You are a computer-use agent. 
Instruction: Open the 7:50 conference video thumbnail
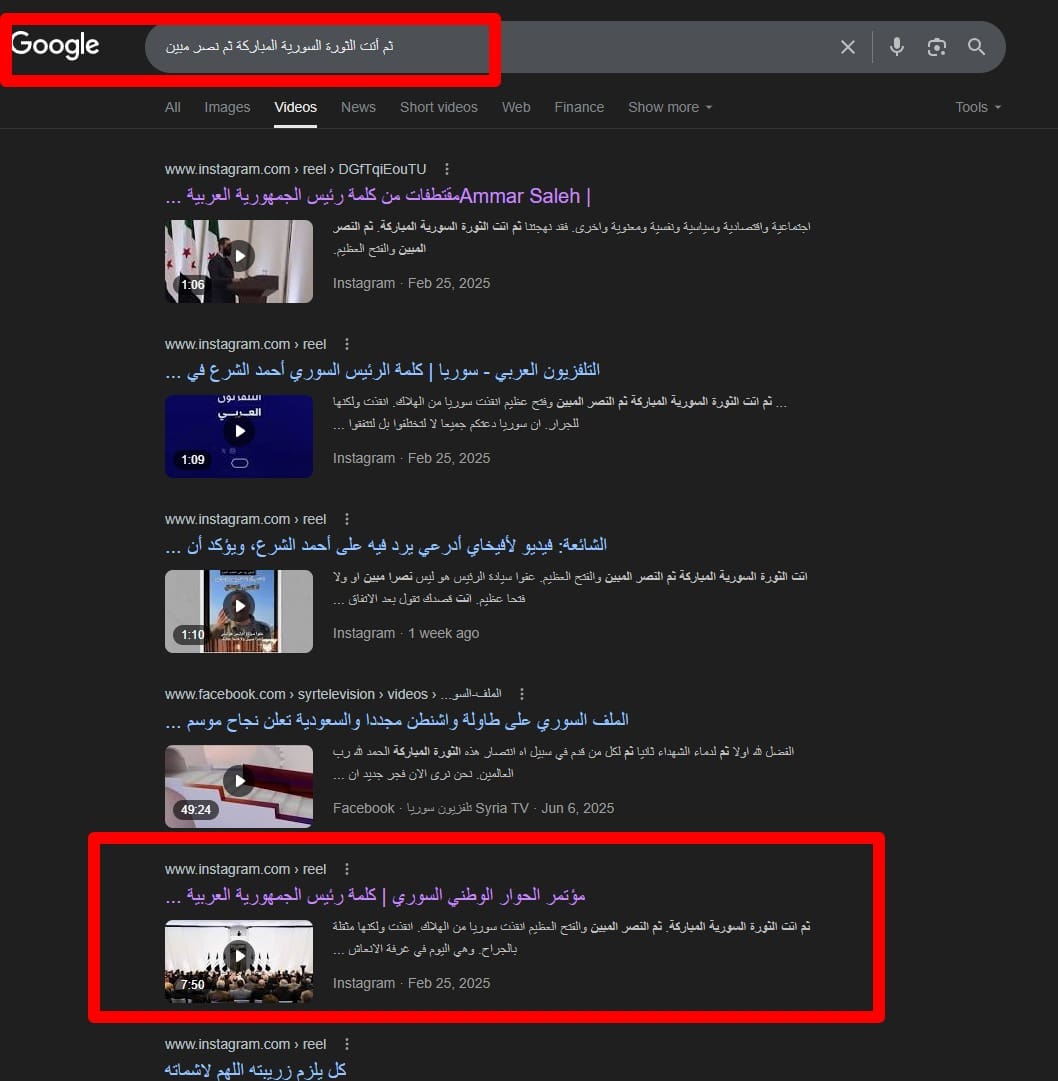click(x=238, y=962)
